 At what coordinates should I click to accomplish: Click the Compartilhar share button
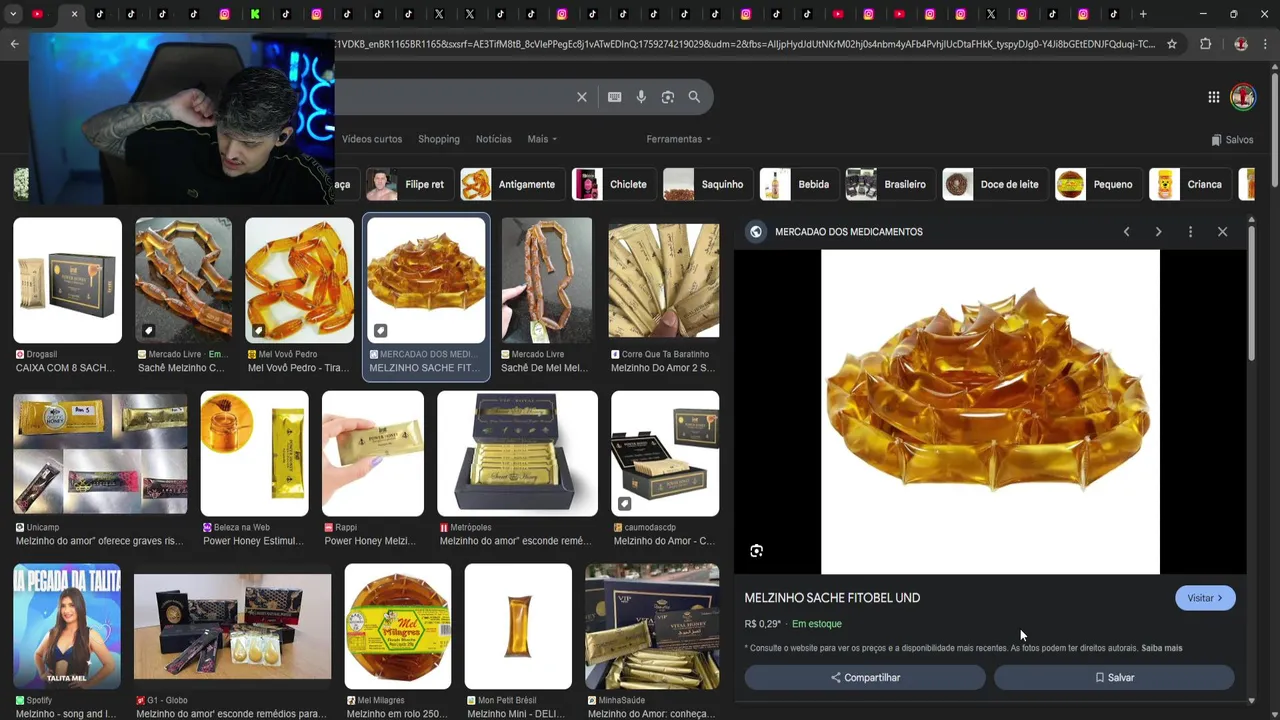pyautogui.click(x=865, y=678)
